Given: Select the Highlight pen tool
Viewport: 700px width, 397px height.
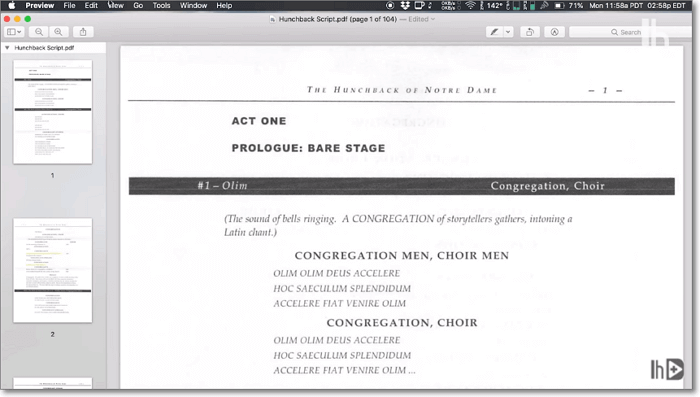Looking at the screenshot, I should (495, 32).
